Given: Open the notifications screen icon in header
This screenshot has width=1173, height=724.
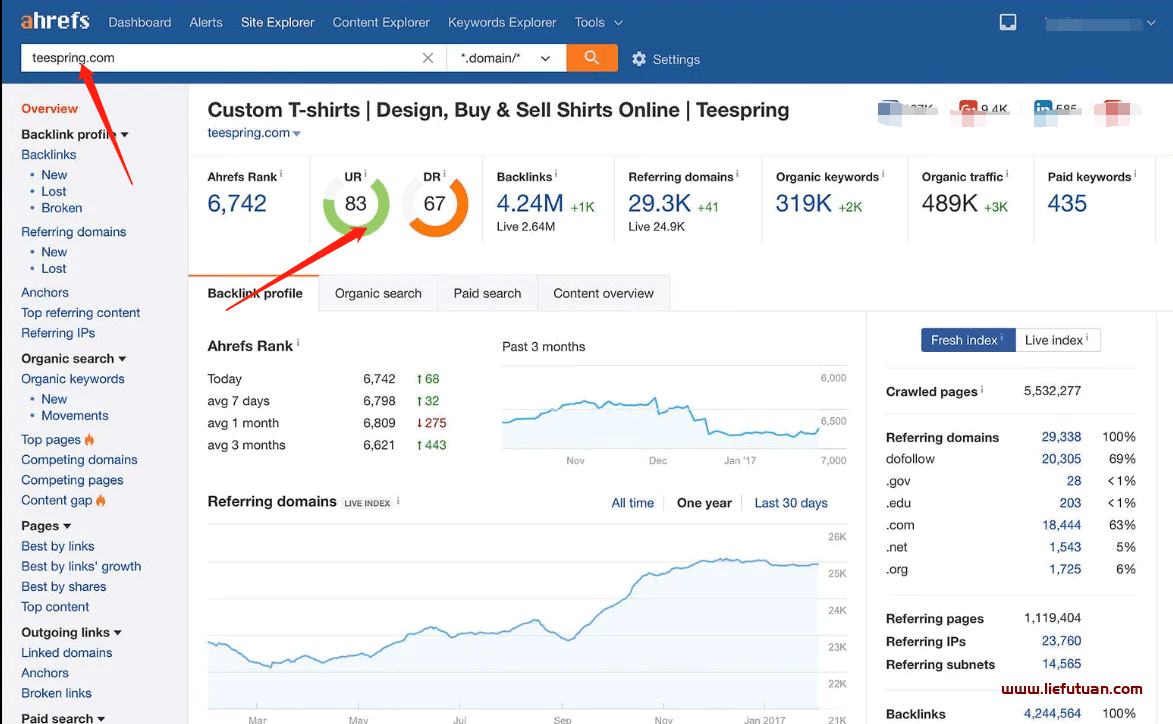Looking at the screenshot, I should (x=1008, y=22).
